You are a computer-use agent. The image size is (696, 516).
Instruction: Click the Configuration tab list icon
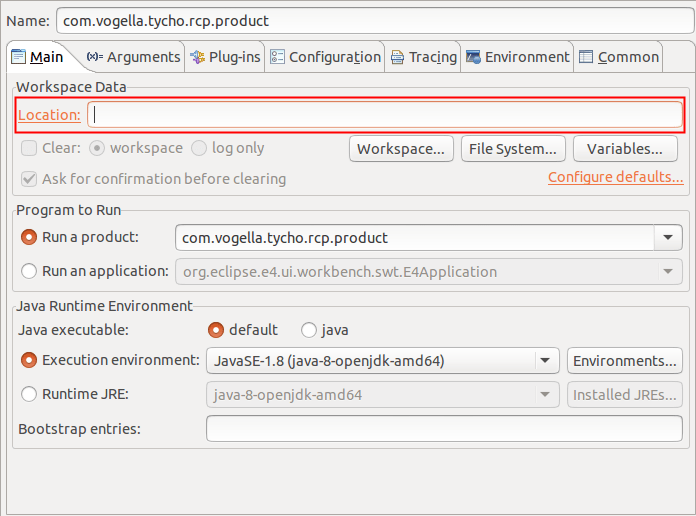277,57
